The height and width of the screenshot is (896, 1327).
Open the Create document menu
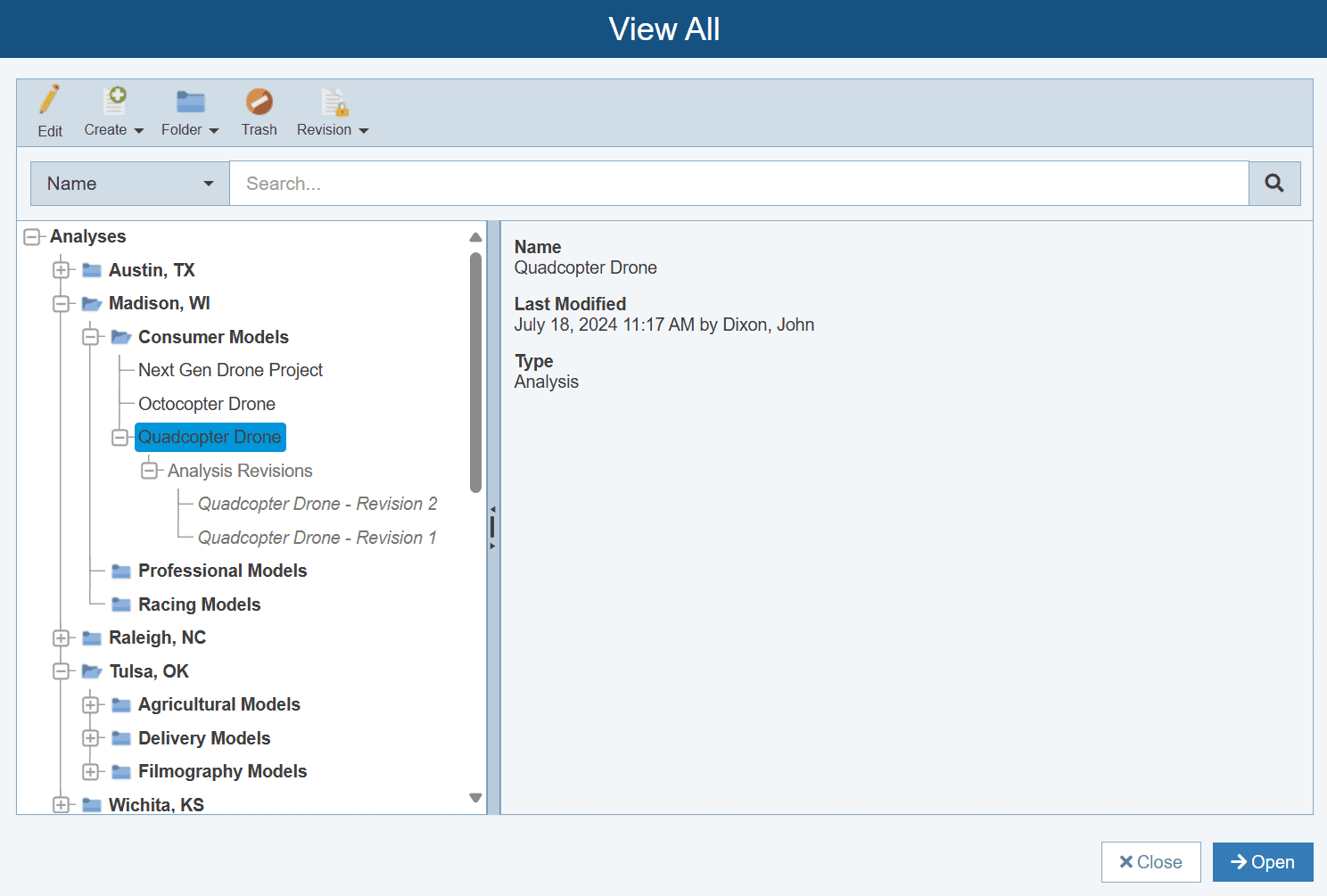coord(113,112)
